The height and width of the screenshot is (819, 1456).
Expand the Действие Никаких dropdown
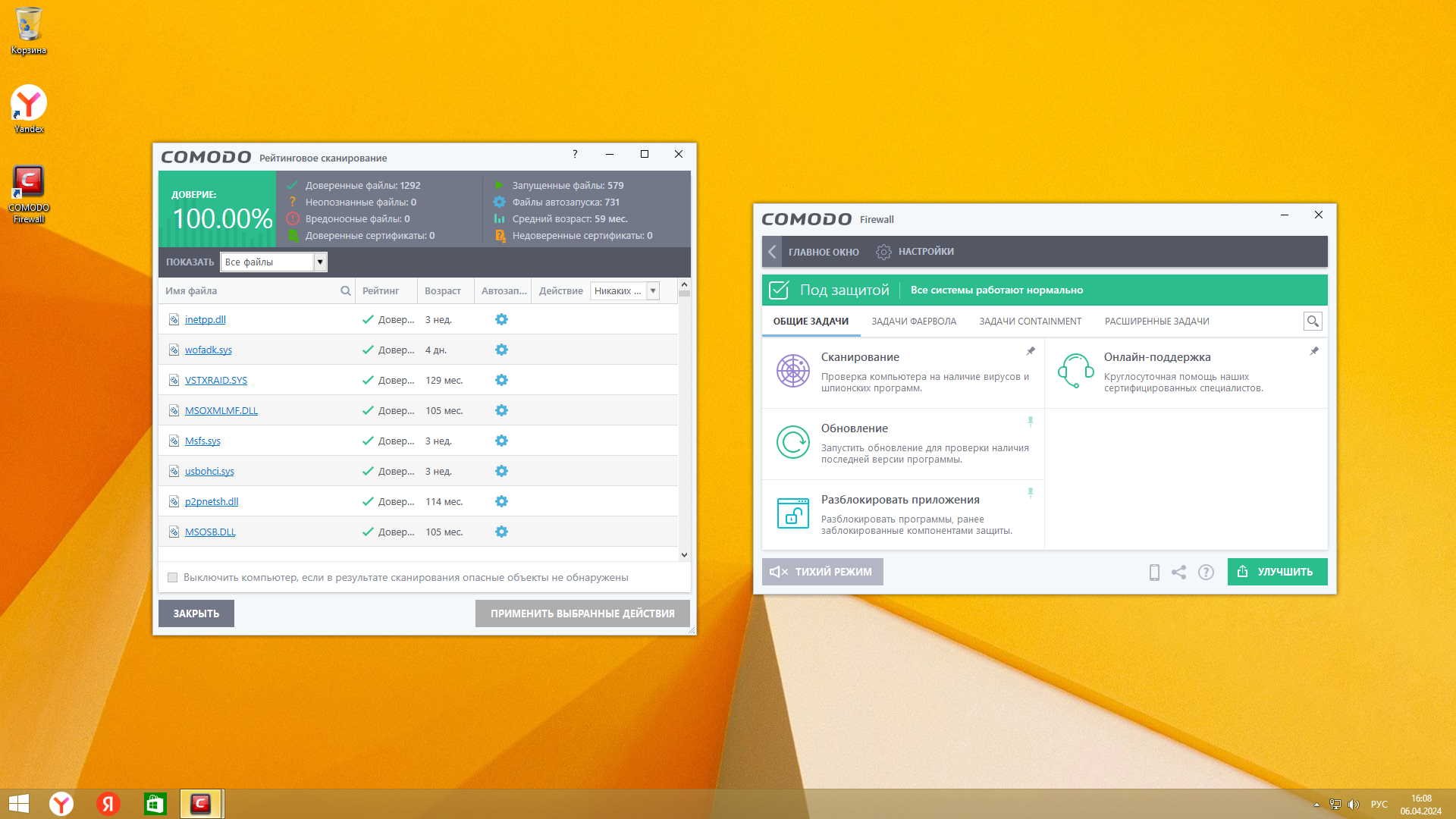[x=652, y=291]
